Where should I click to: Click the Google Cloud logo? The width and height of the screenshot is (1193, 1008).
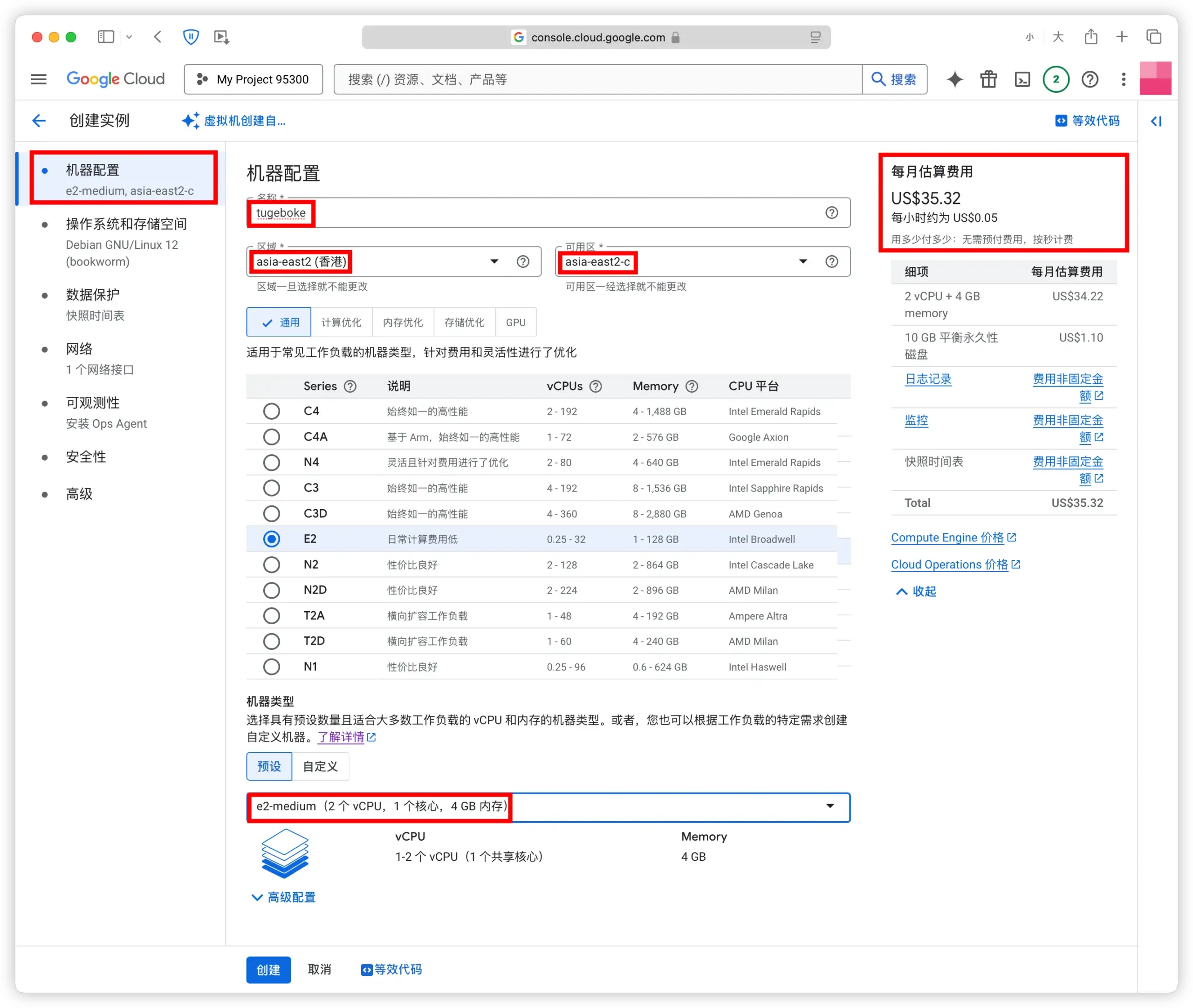pyautogui.click(x=116, y=79)
